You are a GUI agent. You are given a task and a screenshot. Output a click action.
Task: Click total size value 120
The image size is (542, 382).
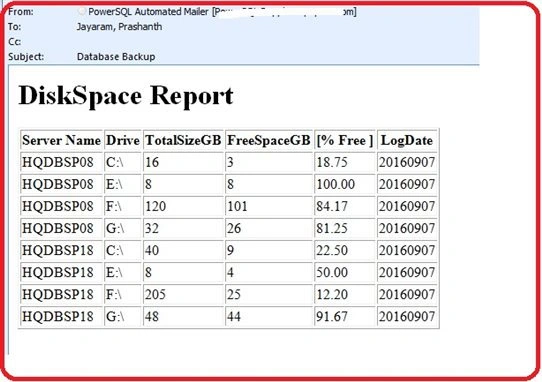click(183, 206)
